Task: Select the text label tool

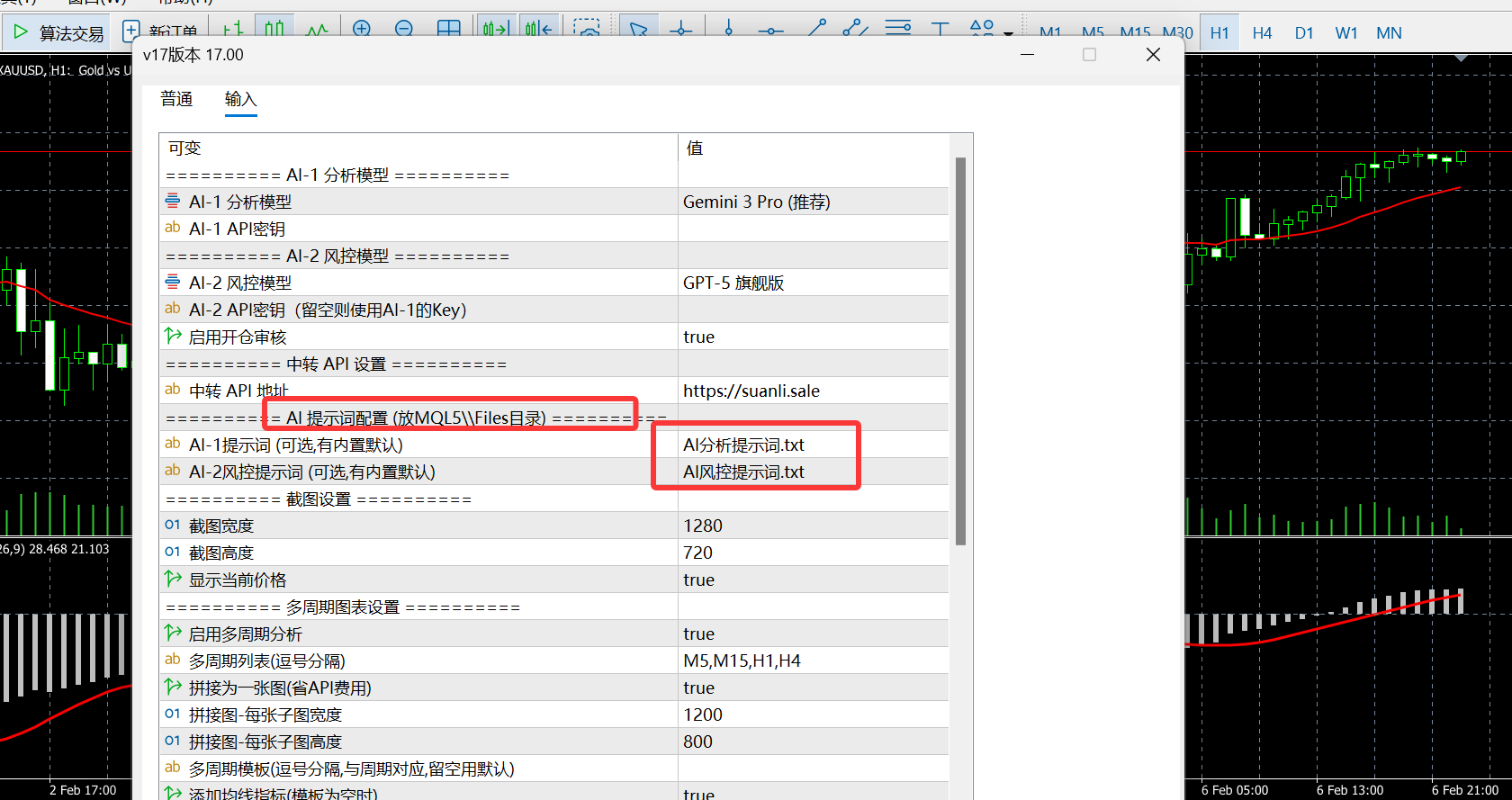Action: coord(940,31)
